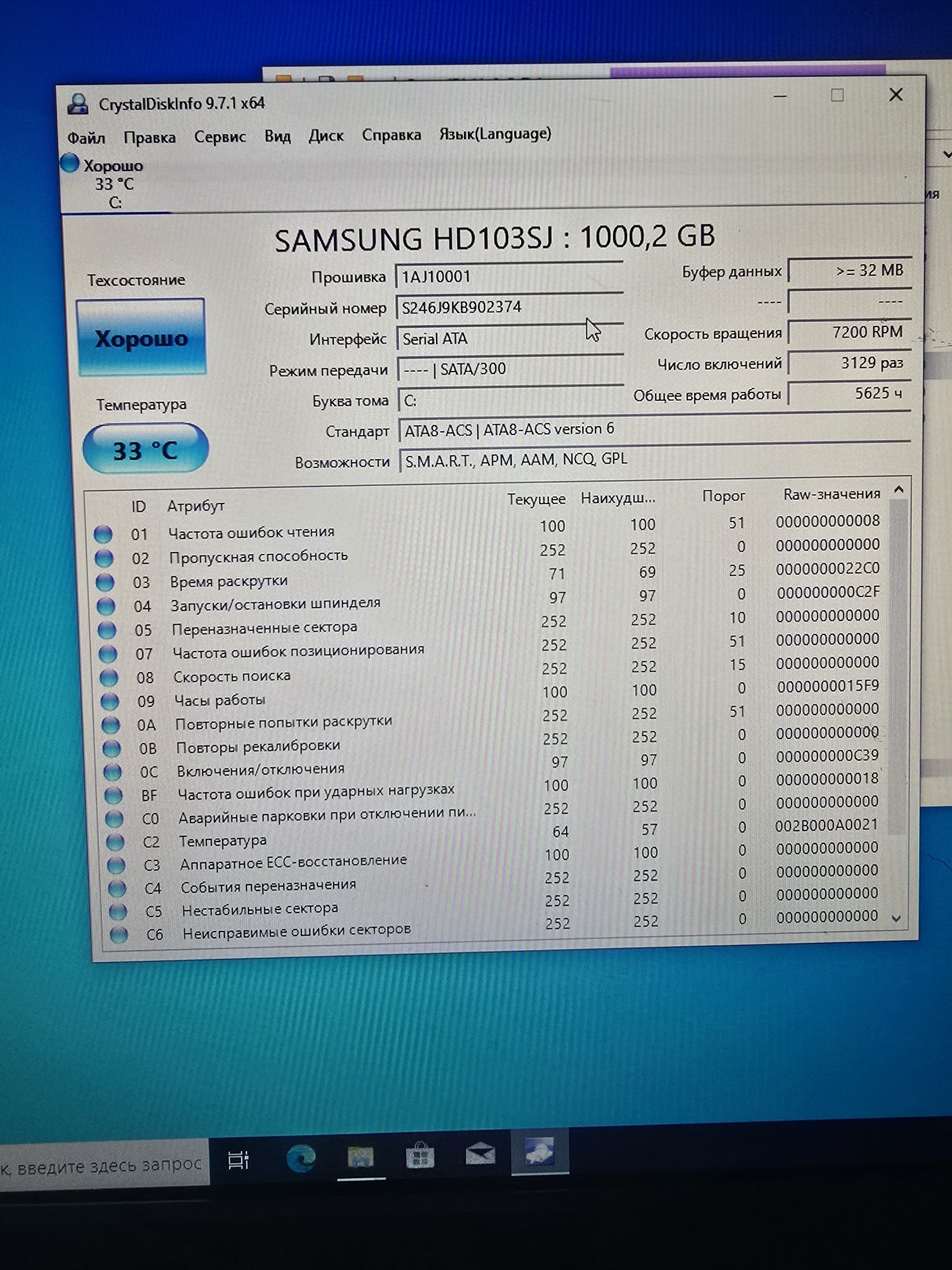
Task: Click the Текущее column header
Action: click(536, 499)
